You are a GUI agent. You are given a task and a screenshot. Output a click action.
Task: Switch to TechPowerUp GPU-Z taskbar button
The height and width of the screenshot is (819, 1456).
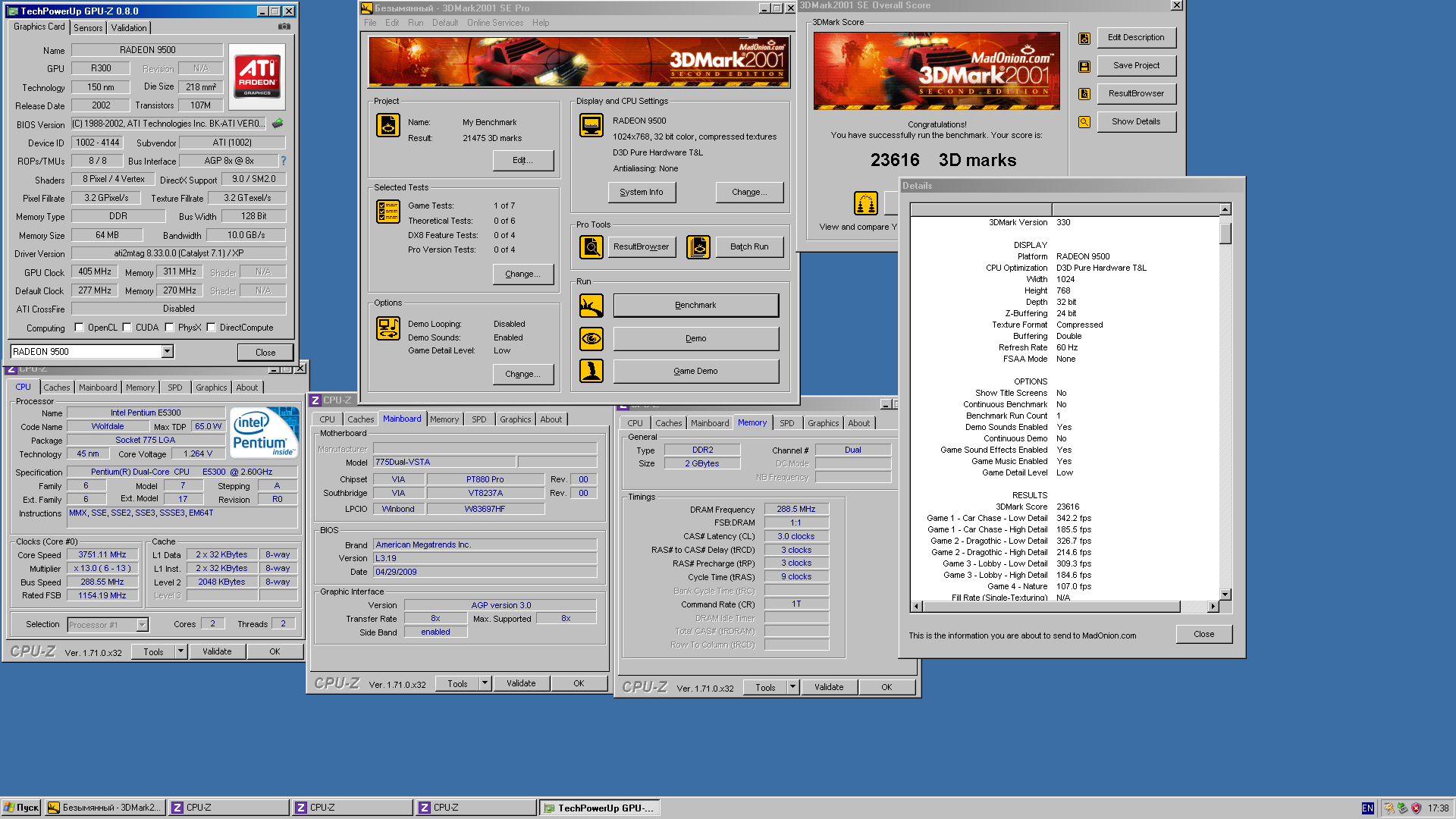click(x=599, y=808)
